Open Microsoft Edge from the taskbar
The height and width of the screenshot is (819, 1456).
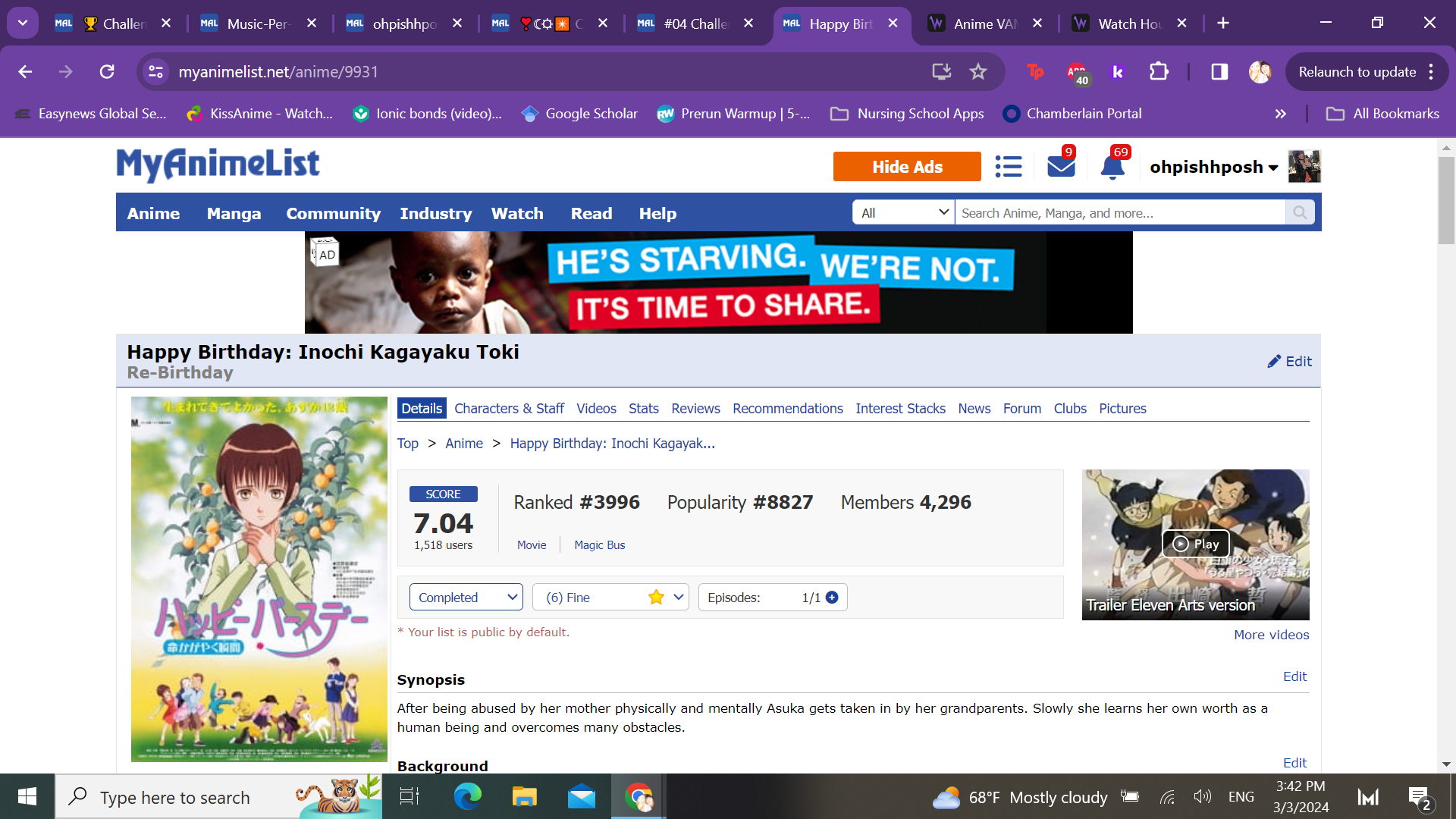tap(467, 797)
